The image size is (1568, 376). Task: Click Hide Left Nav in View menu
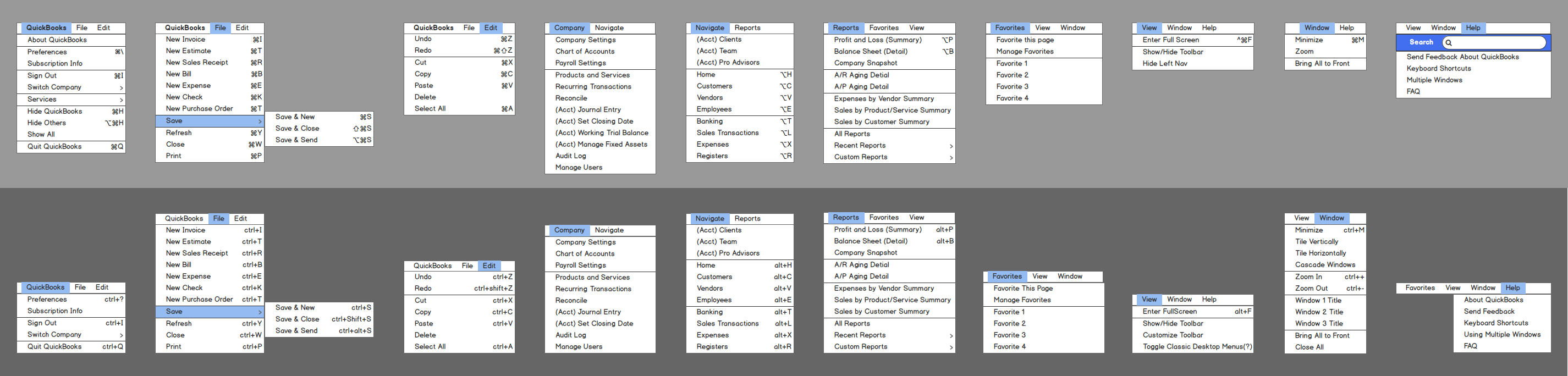[x=1192, y=64]
